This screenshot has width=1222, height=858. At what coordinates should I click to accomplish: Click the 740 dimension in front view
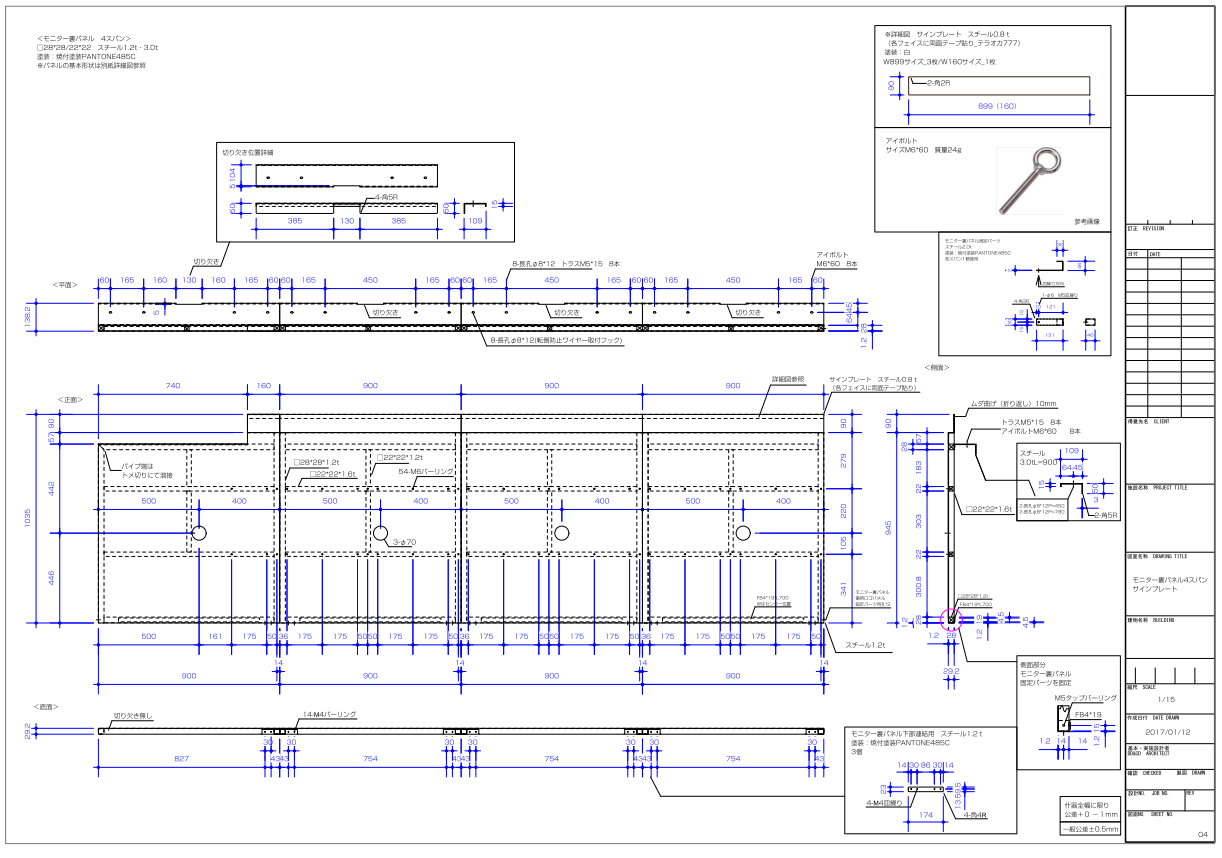click(172, 385)
